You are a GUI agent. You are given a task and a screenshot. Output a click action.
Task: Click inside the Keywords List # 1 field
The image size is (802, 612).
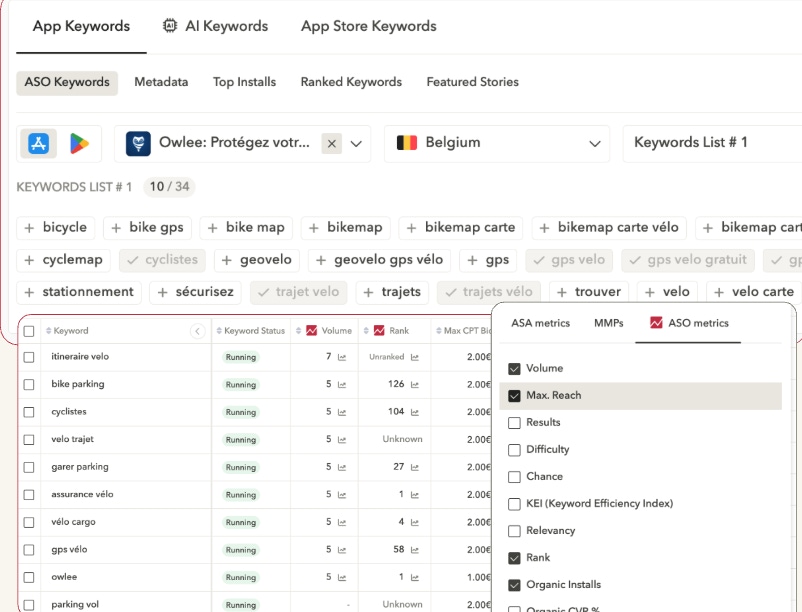point(690,143)
